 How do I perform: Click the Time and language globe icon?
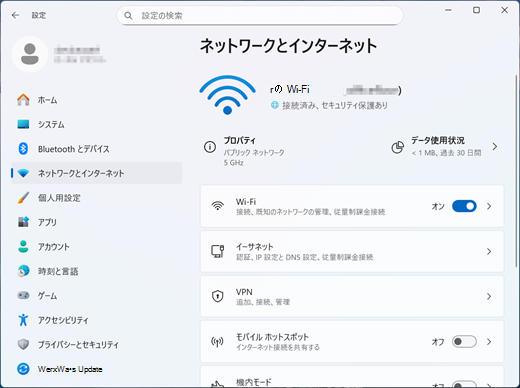(23, 271)
